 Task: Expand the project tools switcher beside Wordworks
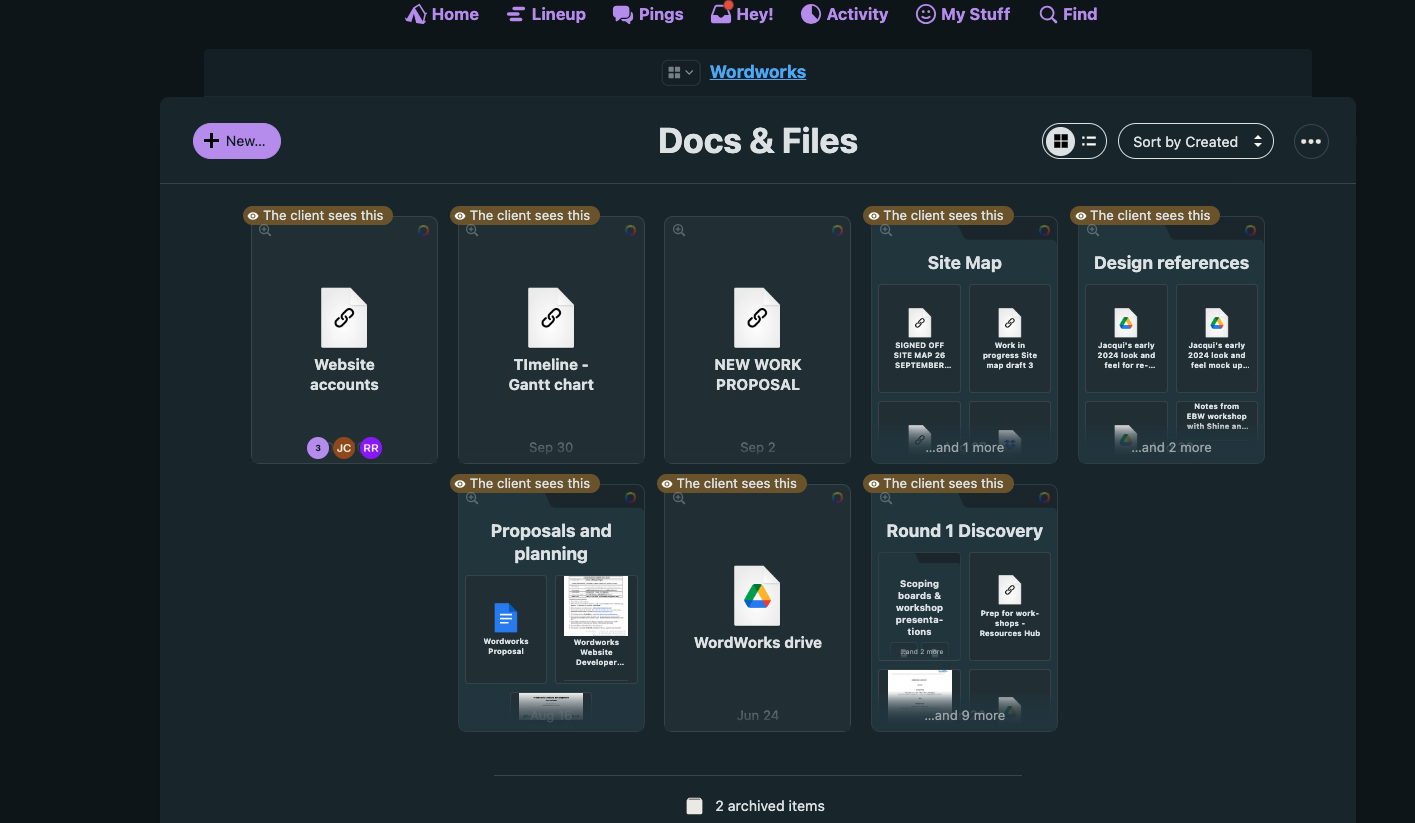(680, 72)
